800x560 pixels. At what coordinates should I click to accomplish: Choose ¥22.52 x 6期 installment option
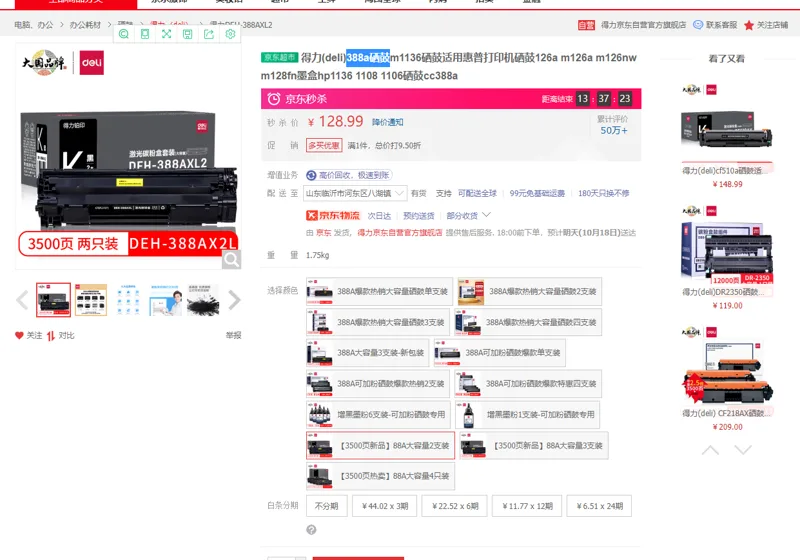pos(455,506)
